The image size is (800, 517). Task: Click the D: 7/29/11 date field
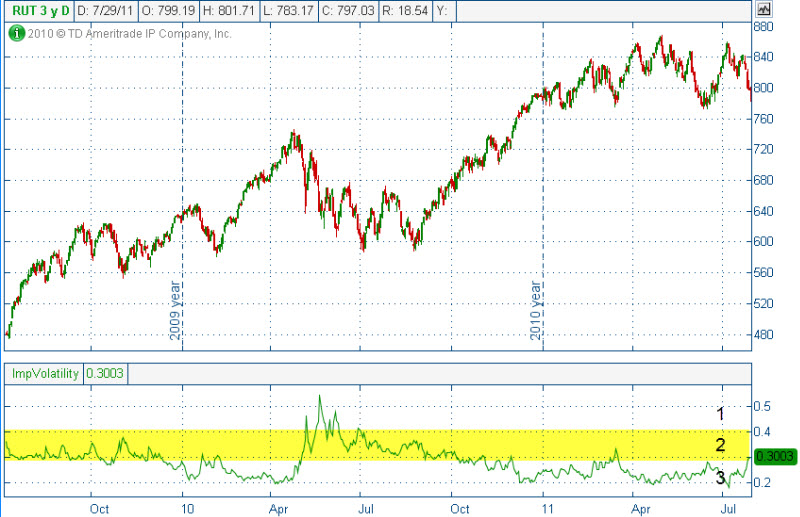106,11
